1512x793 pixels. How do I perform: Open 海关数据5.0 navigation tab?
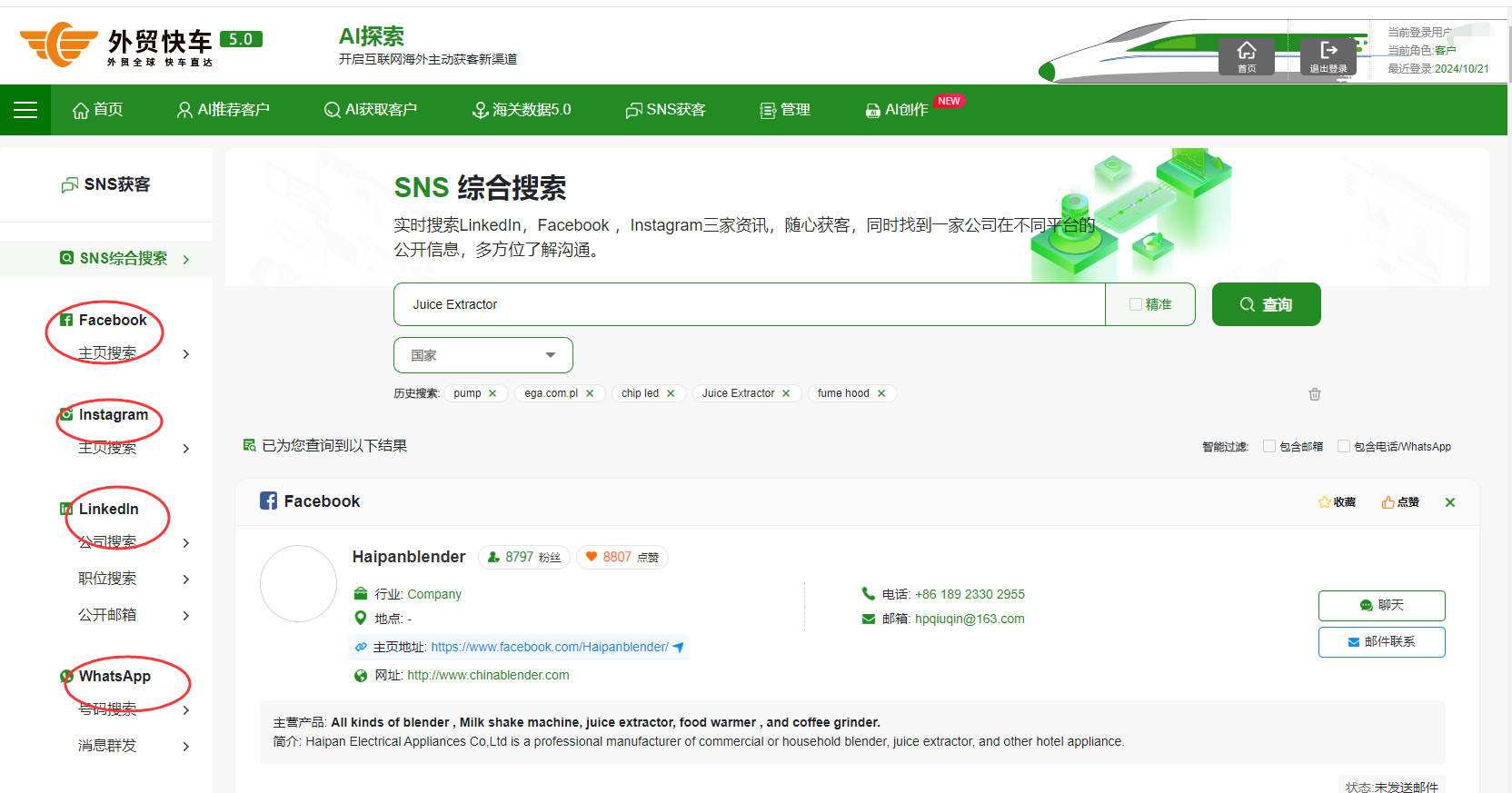point(522,110)
